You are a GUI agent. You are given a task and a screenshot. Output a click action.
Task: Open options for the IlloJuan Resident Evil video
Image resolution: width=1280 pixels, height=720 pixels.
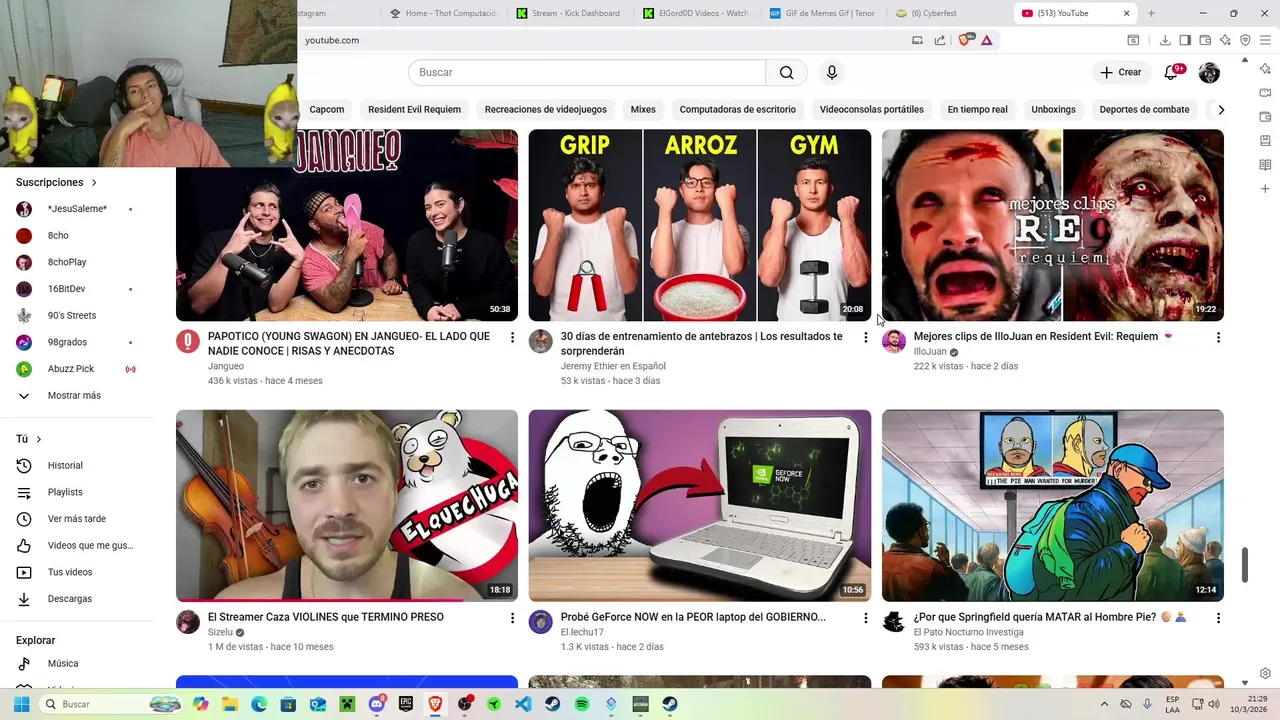coord(1218,338)
